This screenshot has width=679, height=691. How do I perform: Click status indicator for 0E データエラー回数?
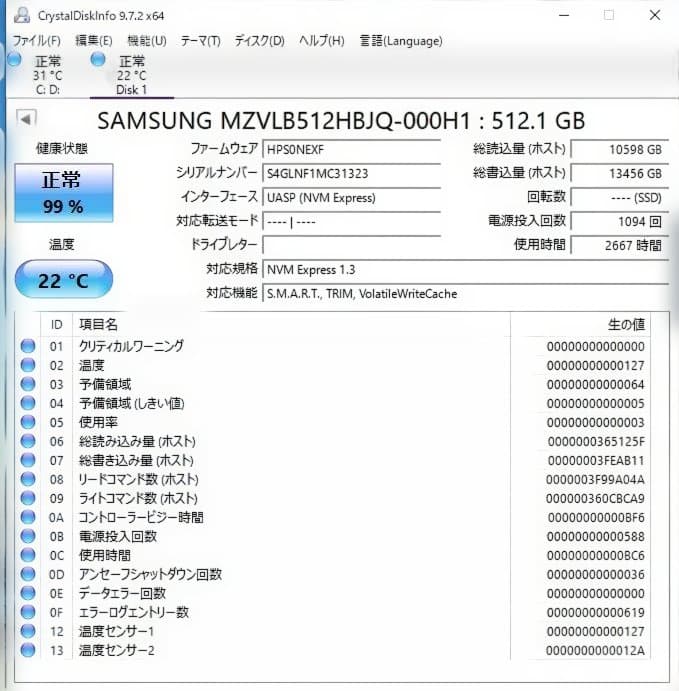28,593
